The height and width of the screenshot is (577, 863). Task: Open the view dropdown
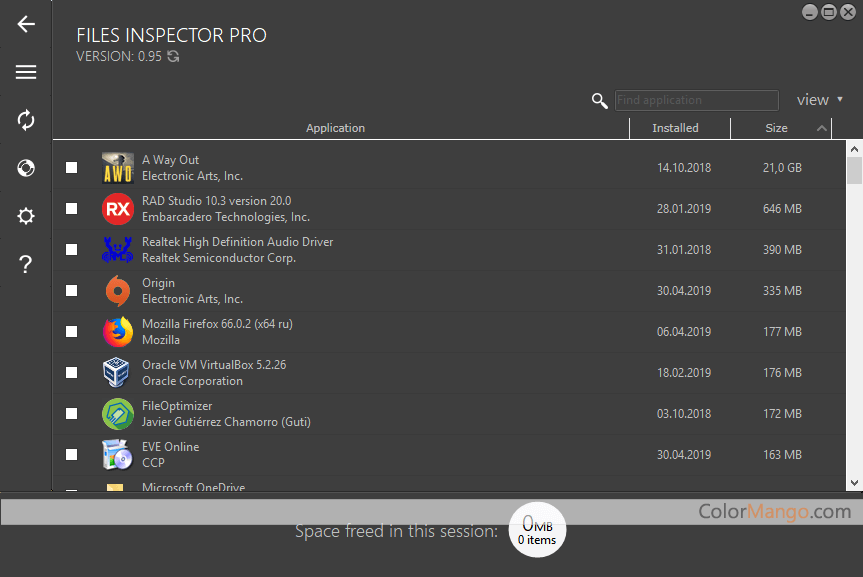(819, 100)
